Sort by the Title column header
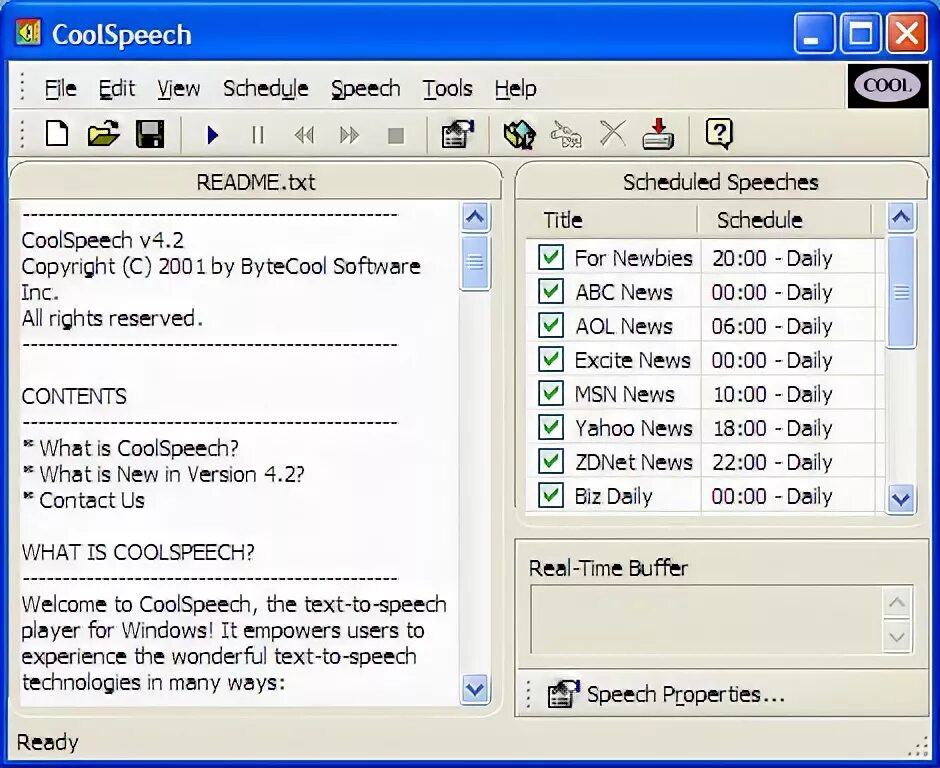 611,220
